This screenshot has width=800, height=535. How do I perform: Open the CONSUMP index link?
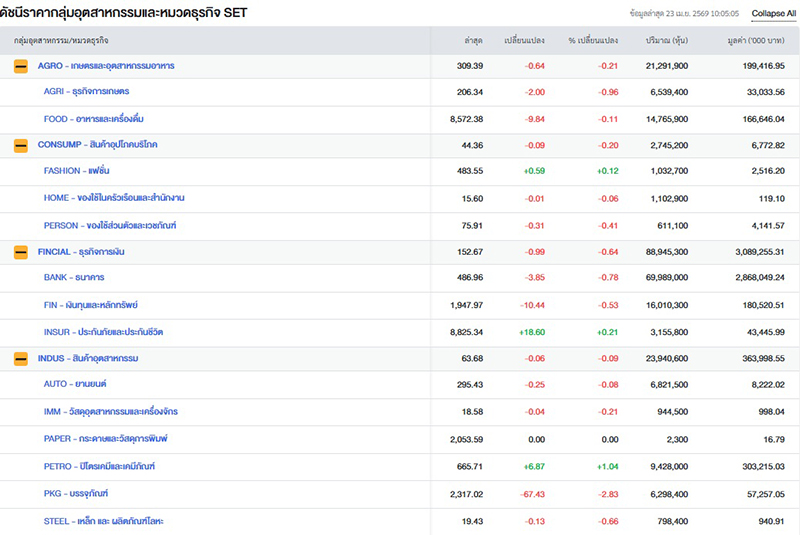pyautogui.click(x=97, y=145)
